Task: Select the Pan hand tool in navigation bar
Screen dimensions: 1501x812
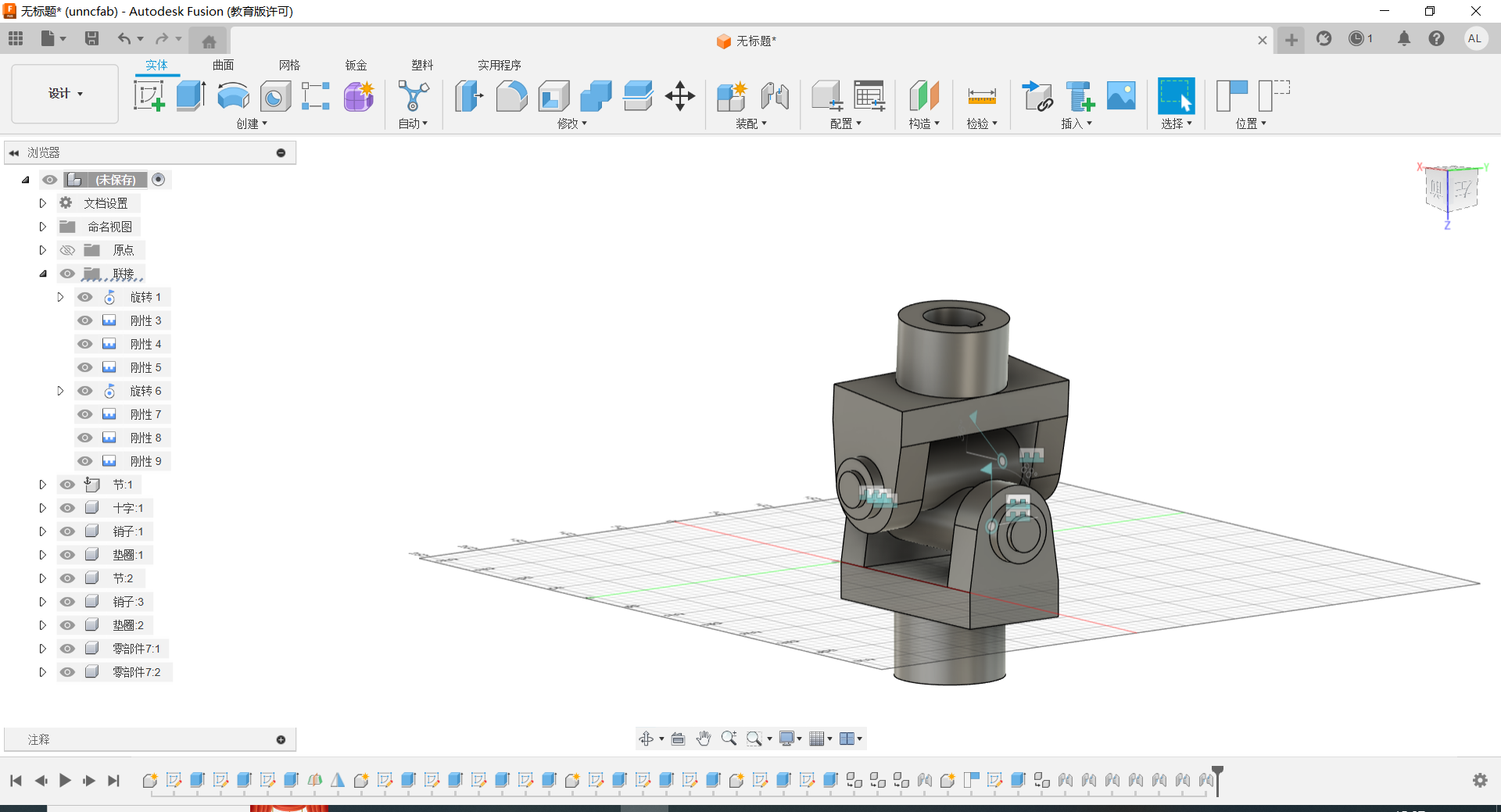Action: pyautogui.click(x=704, y=739)
